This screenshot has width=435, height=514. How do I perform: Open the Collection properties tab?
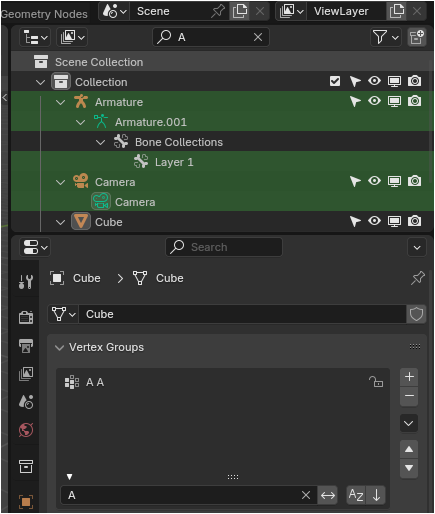coord(26,466)
